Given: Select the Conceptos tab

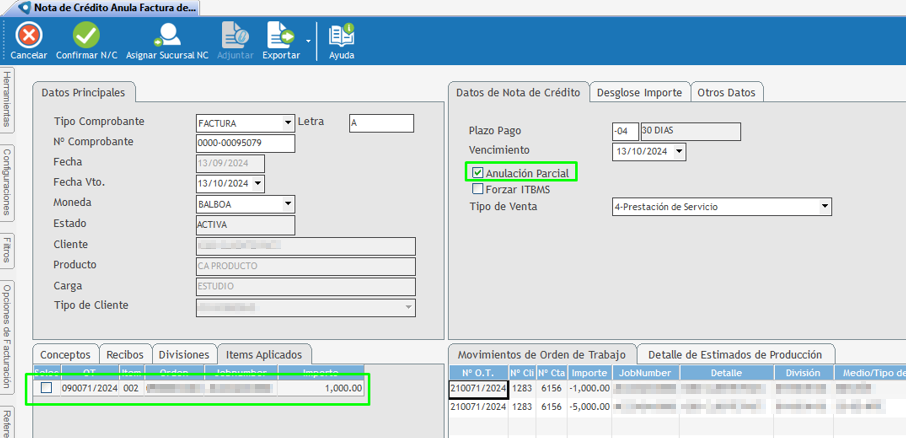Looking at the screenshot, I should click(x=66, y=354).
